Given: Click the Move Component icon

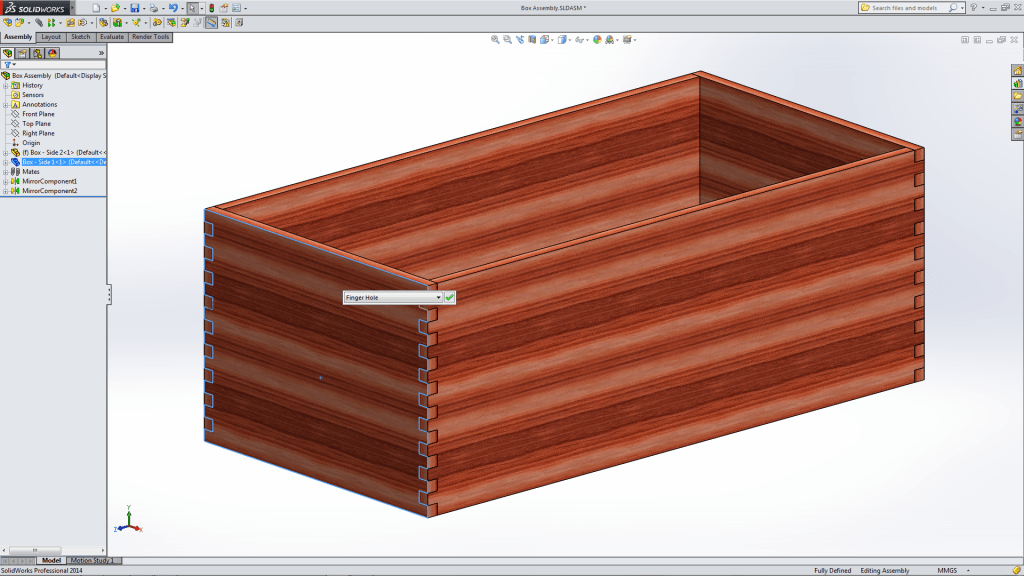Looking at the screenshot, I should tap(82, 22).
